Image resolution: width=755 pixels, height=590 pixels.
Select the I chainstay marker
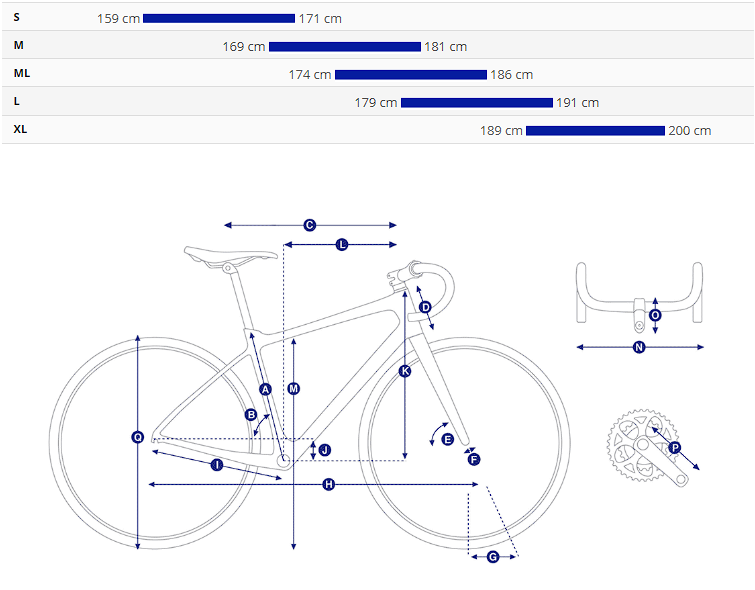click(217, 464)
